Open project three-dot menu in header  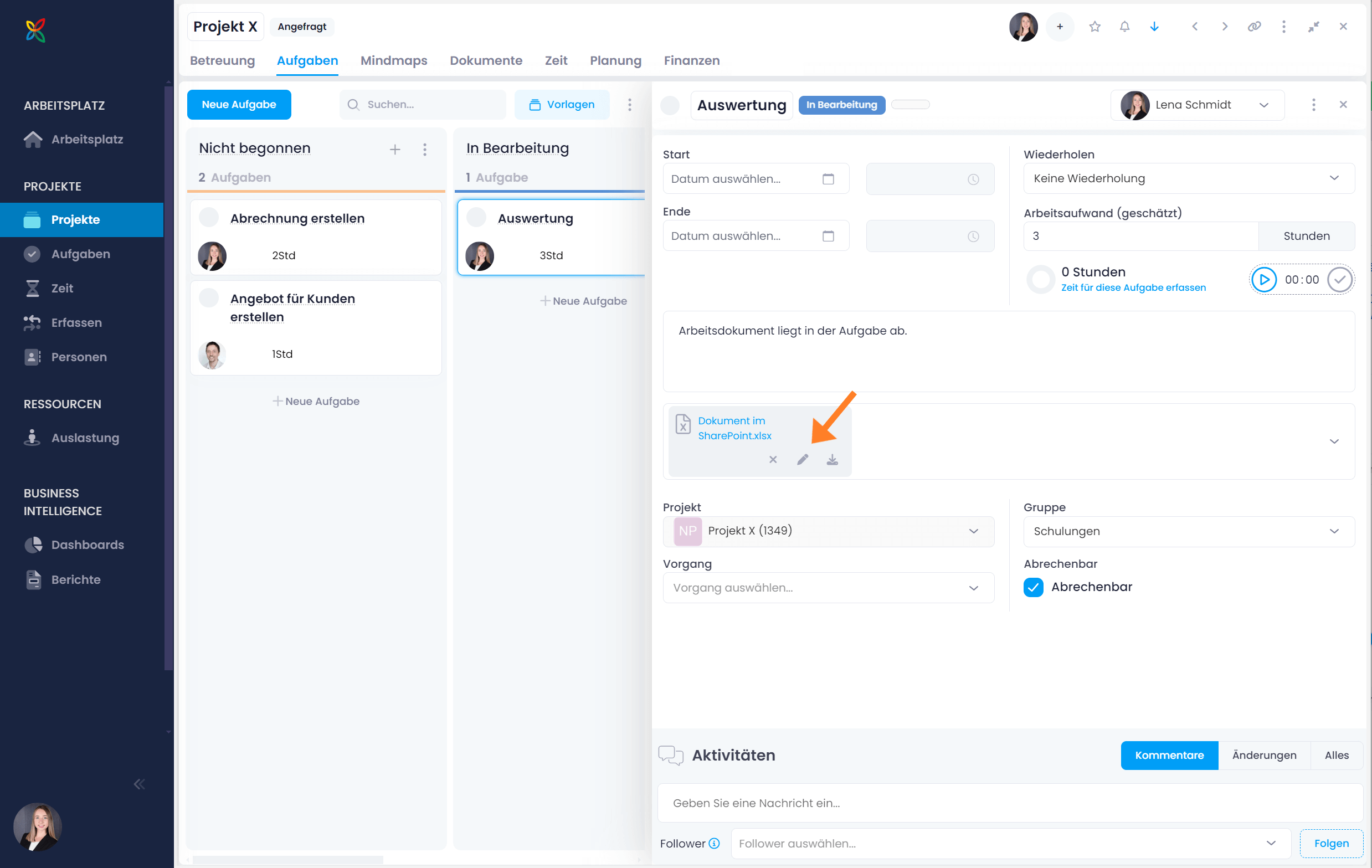[x=1284, y=27]
